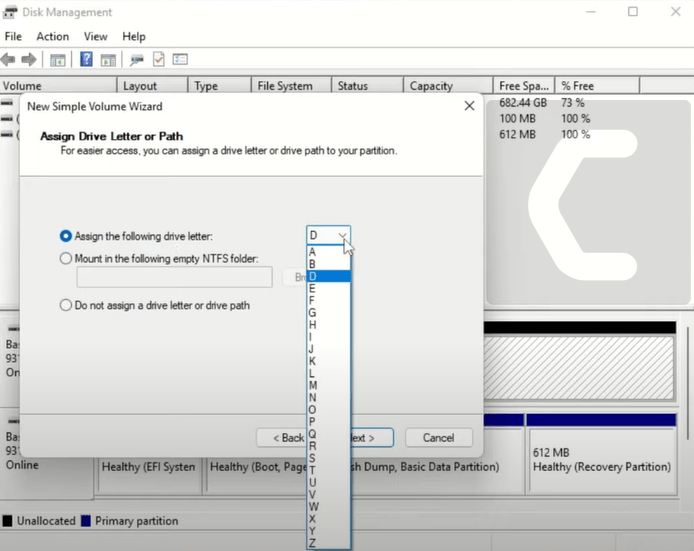
Task: Select 'Mount in the following empty NTFS folder'
Action: [66, 257]
